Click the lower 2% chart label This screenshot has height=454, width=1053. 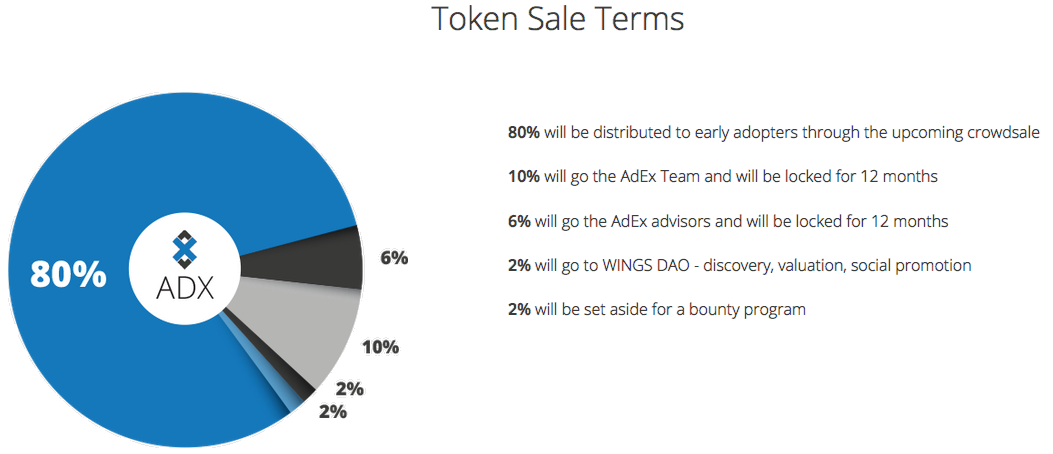pos(332,412)
